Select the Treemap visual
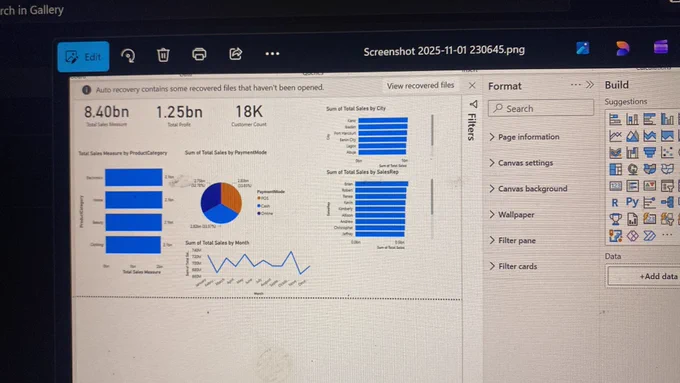The height and width of the screenshot is (383, 680). (615, 169)
